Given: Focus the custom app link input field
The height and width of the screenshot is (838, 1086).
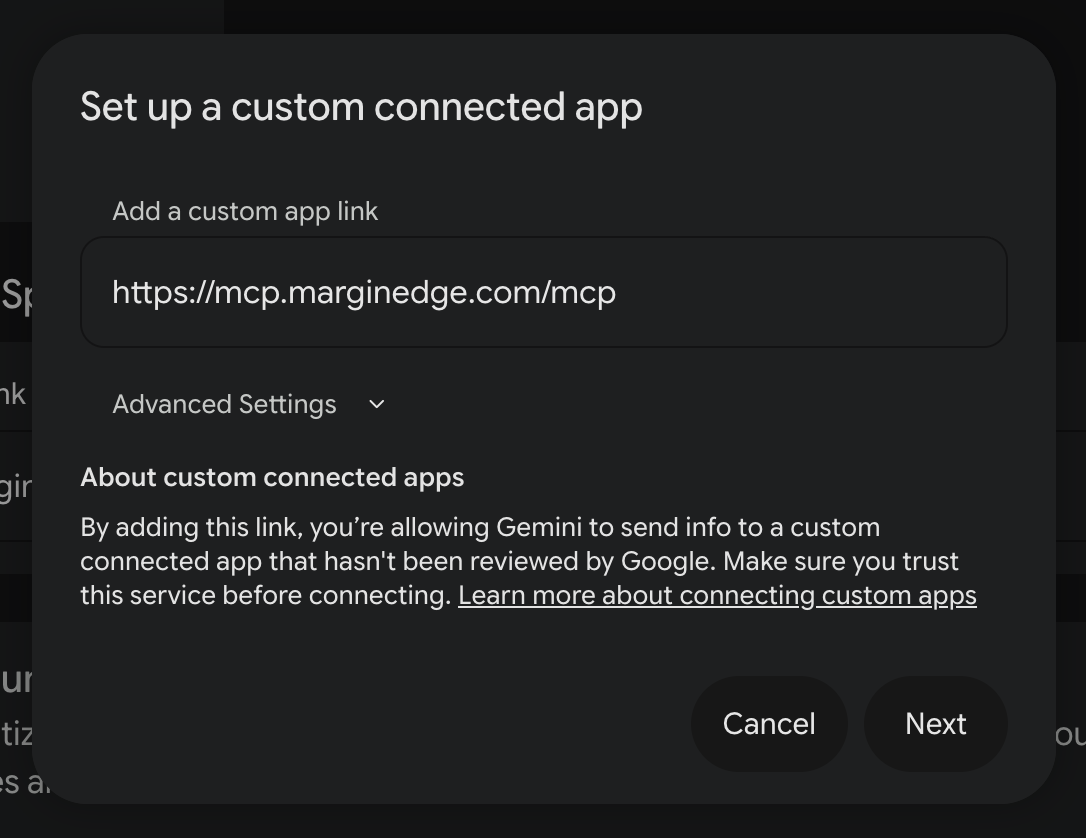Looking at the screenshot, I should point(544,292).
